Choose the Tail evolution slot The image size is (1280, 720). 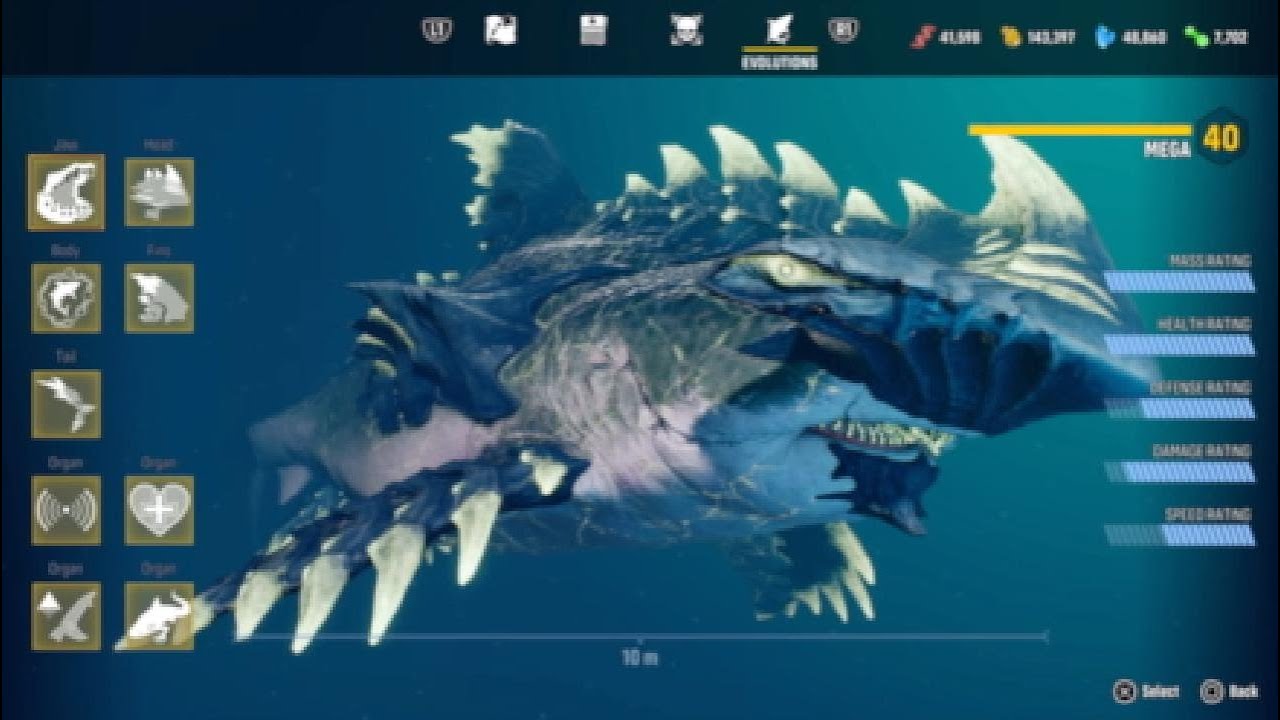(65, 404)
